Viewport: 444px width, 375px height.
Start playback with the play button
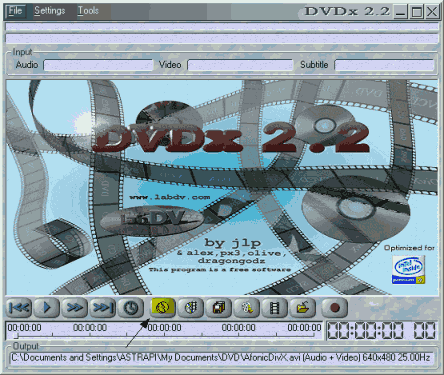[x=47, y=307]
